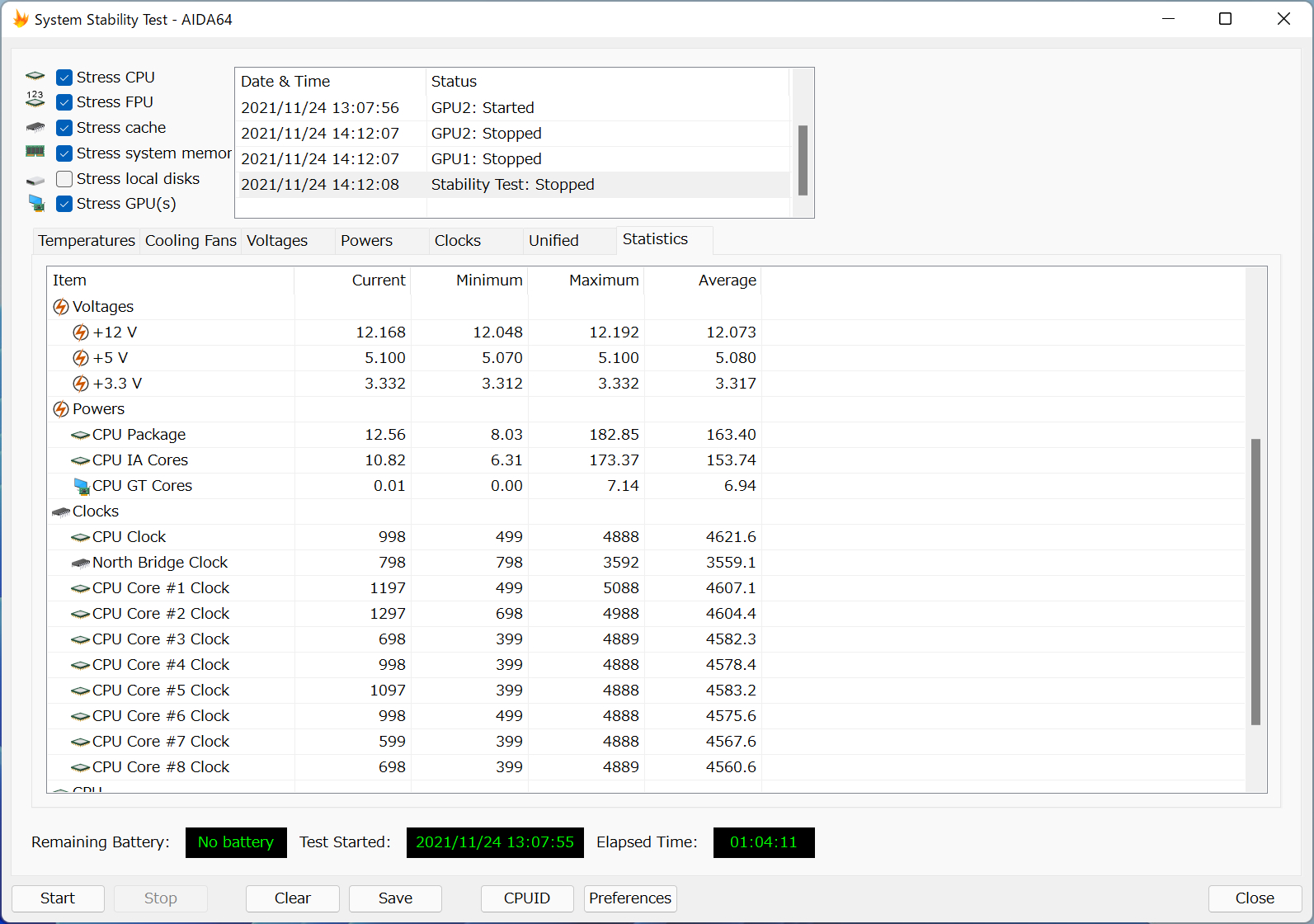Click the Maximum column header
Image resolution: width=1314 pixels, height=924 pixels.
click(x=586, y=280)
